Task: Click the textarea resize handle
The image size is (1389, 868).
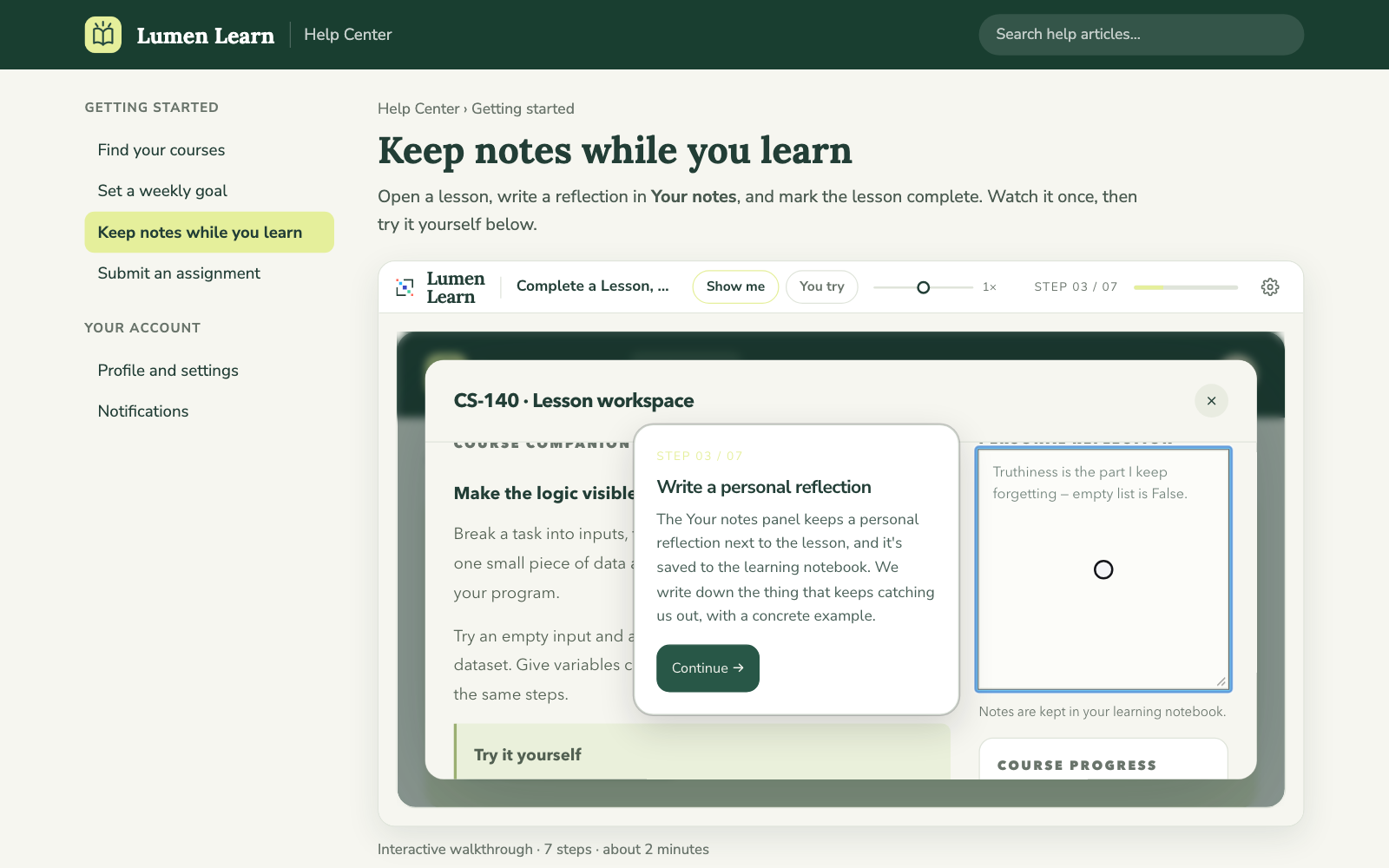Action: coord(1221,681)
